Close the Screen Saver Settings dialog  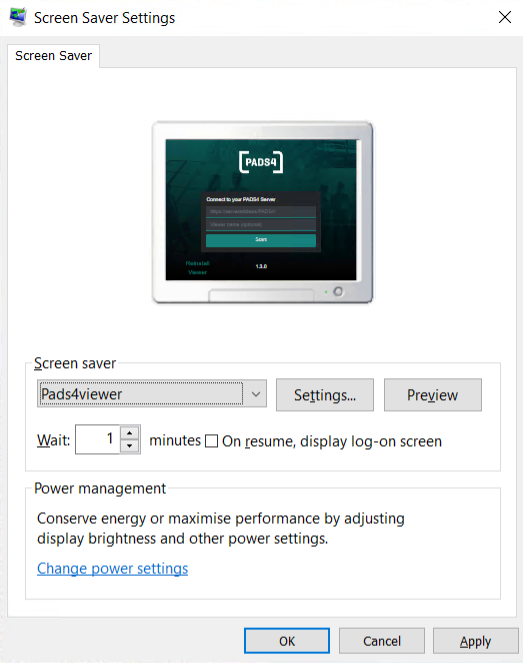(x=505, y=17)
